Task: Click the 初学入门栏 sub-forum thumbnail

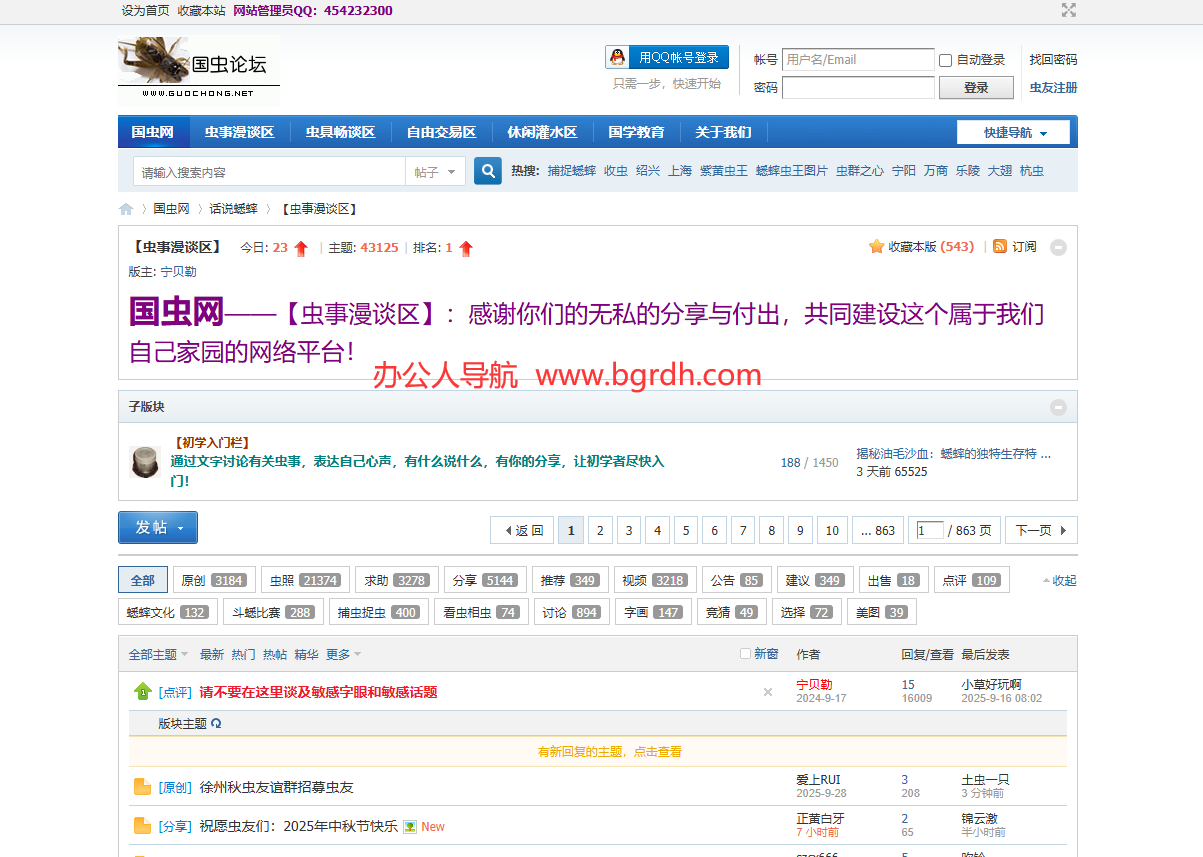Action: point(145,462)
